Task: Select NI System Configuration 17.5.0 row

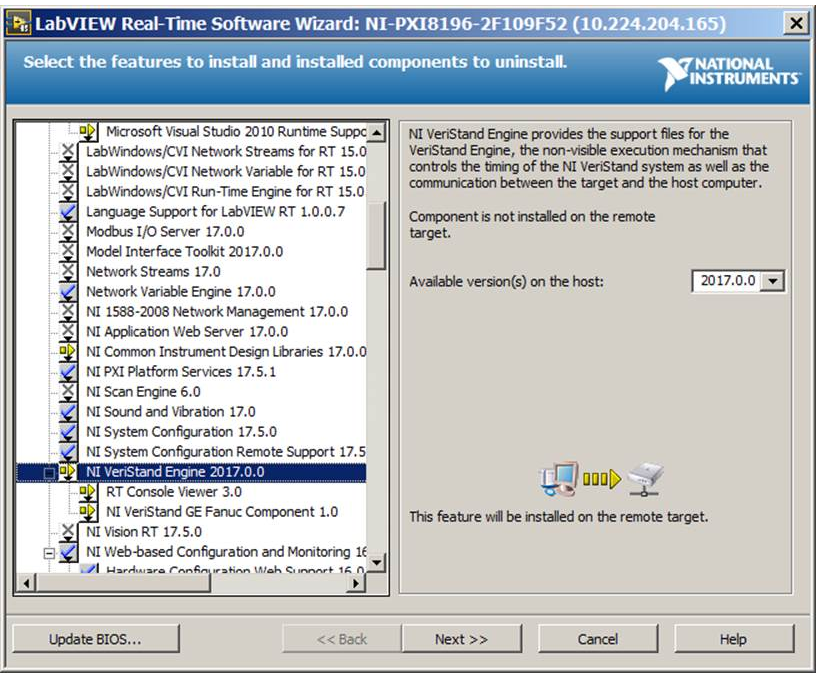Action: [x=182, y=431]
